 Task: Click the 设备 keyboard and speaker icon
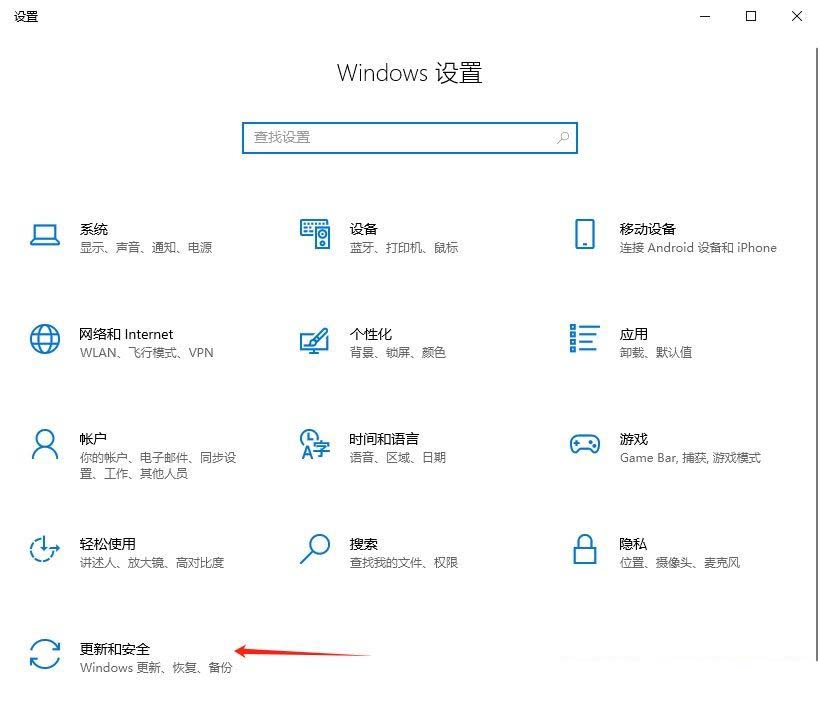315,234
